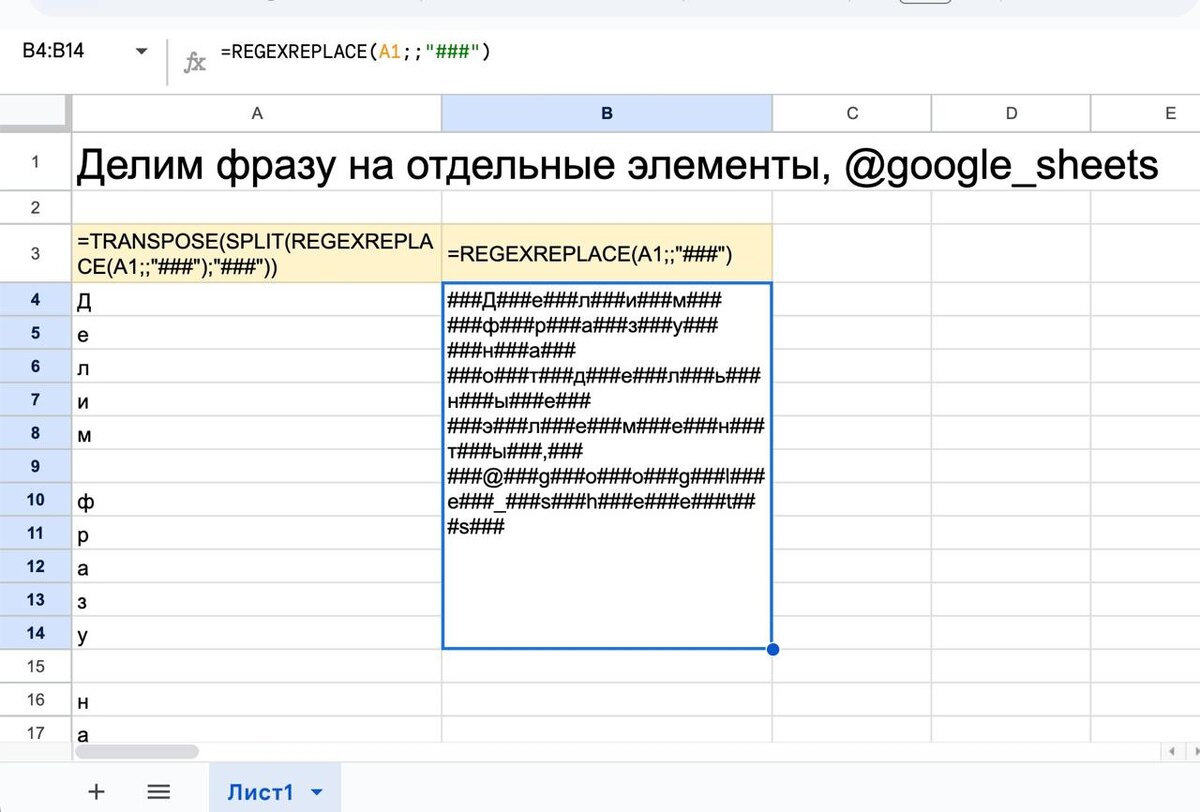1200x812 pixels.
Task: Click cell A4 containing "Д"
Action: (257, 300)
